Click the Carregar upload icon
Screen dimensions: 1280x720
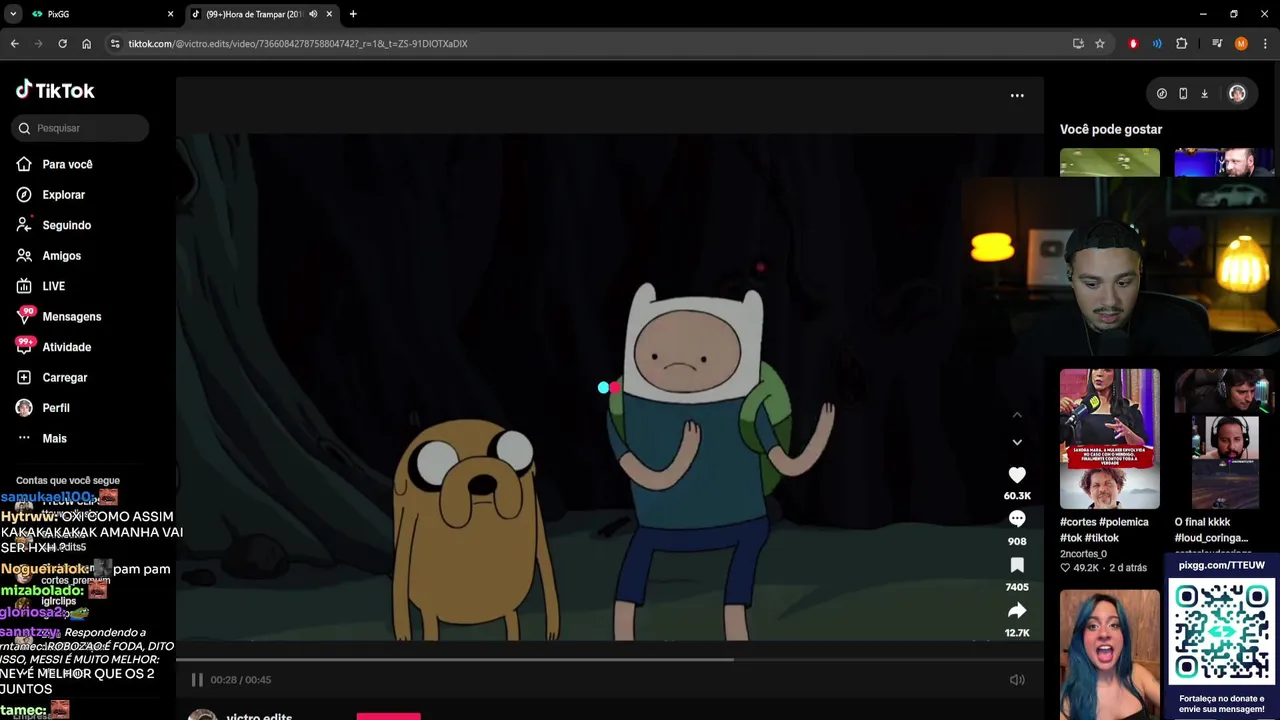[24, 377]
